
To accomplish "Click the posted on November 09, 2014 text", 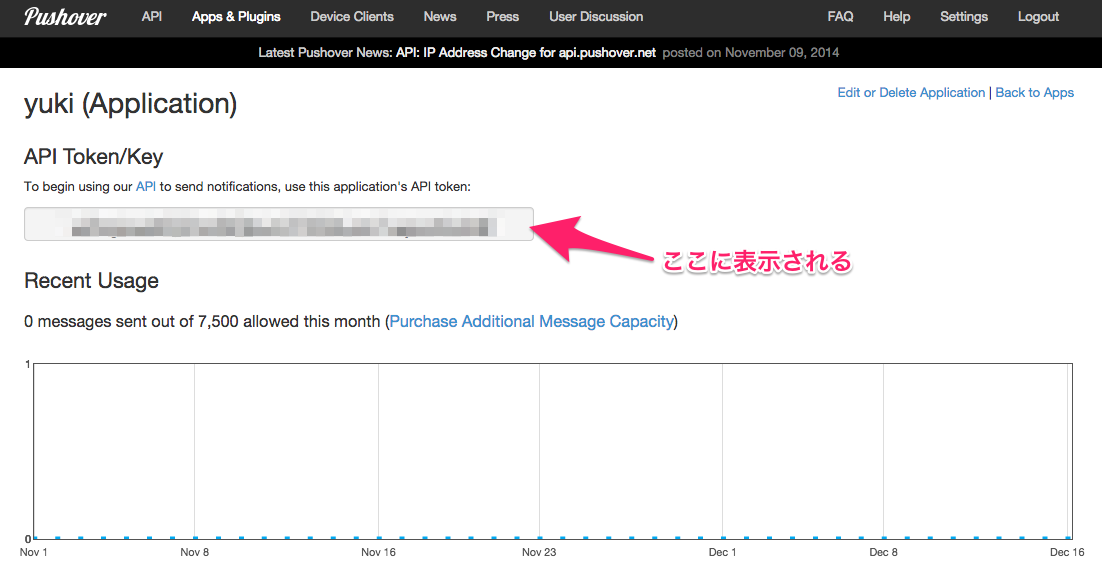I will 751,53.
